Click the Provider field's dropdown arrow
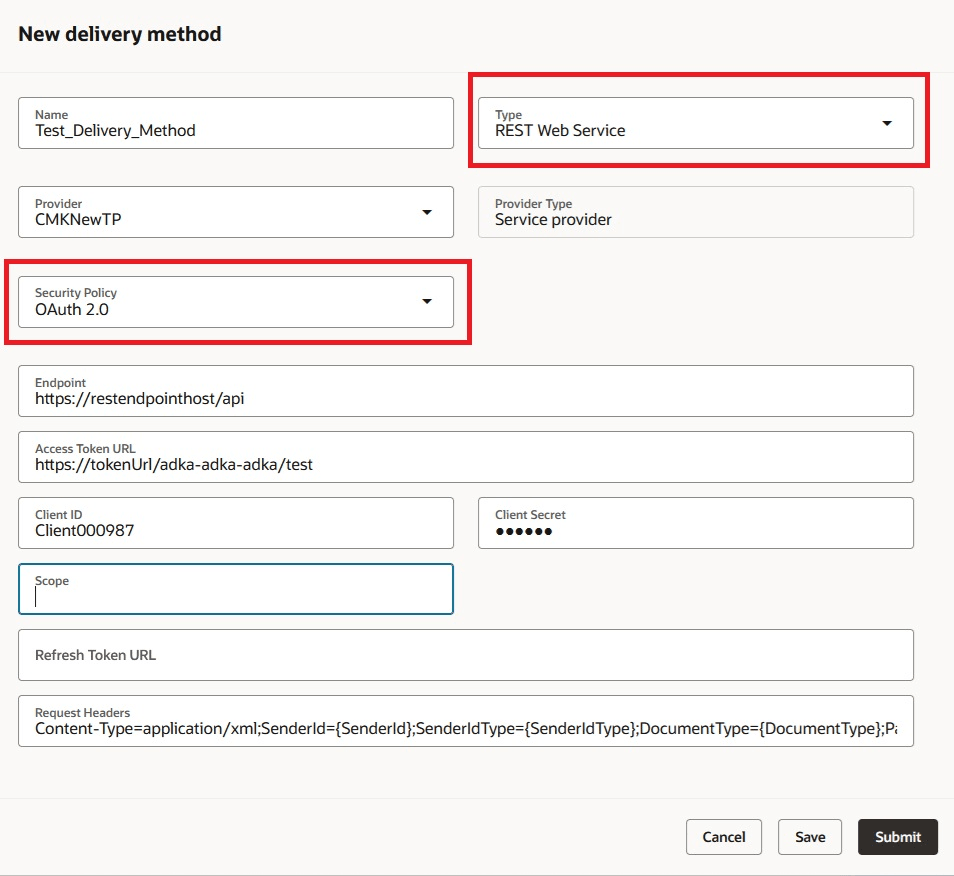 (428, 212)
